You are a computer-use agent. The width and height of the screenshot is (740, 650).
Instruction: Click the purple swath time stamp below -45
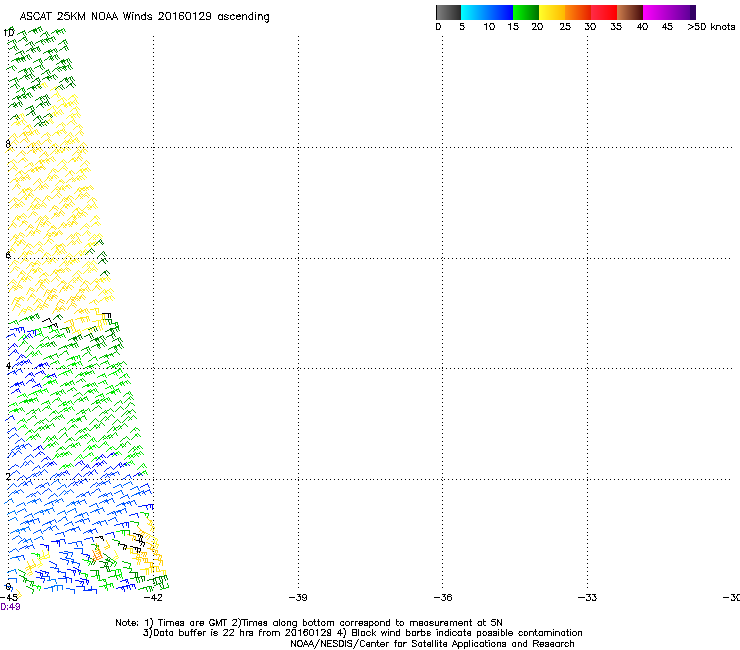[x=10, y=607]
